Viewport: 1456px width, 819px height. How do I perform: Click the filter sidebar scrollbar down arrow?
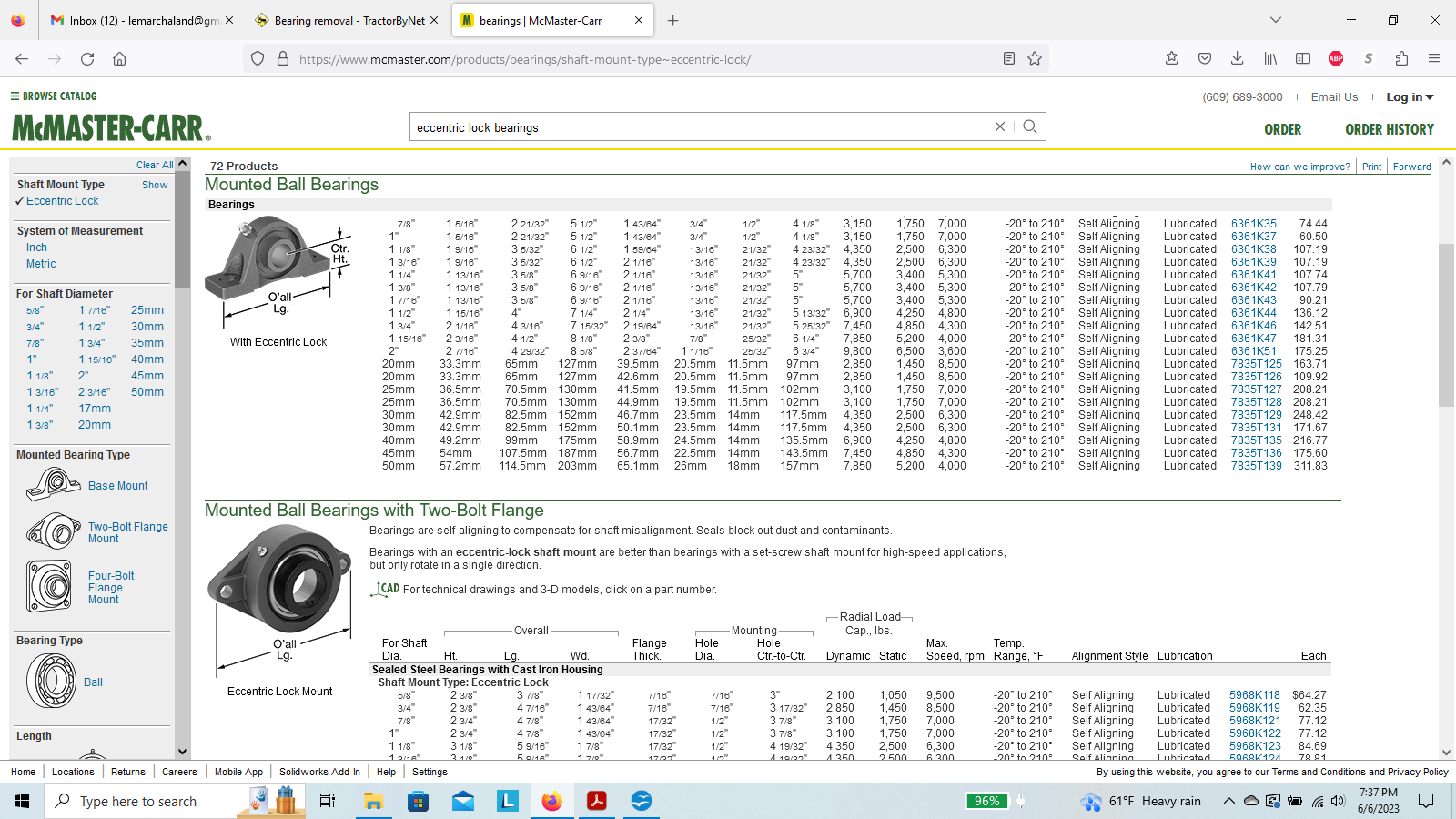(x=183, y=752)
